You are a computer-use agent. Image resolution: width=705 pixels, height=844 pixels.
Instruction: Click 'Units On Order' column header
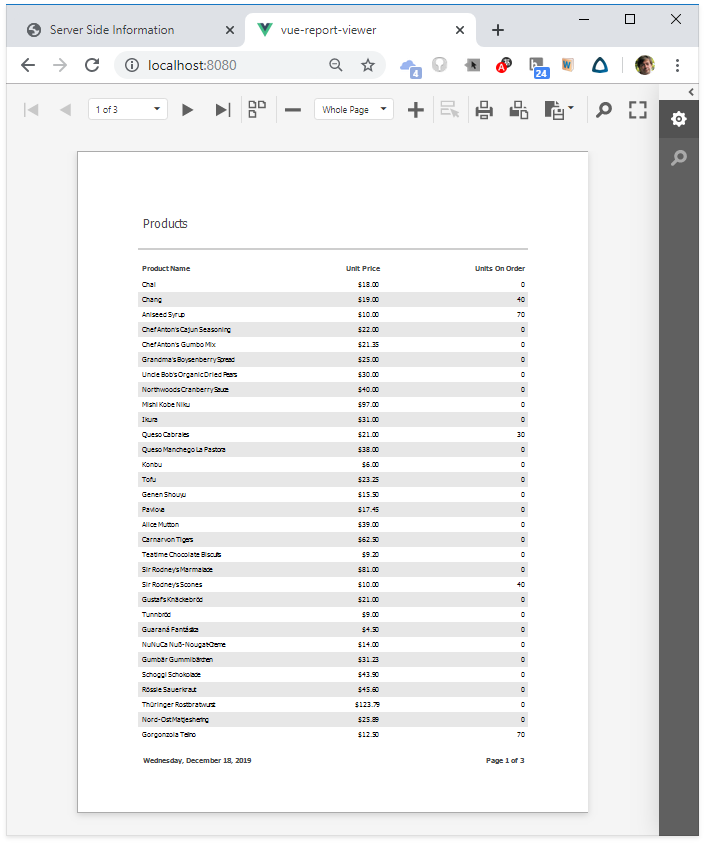pyautogui.click(x=499, y=269)
